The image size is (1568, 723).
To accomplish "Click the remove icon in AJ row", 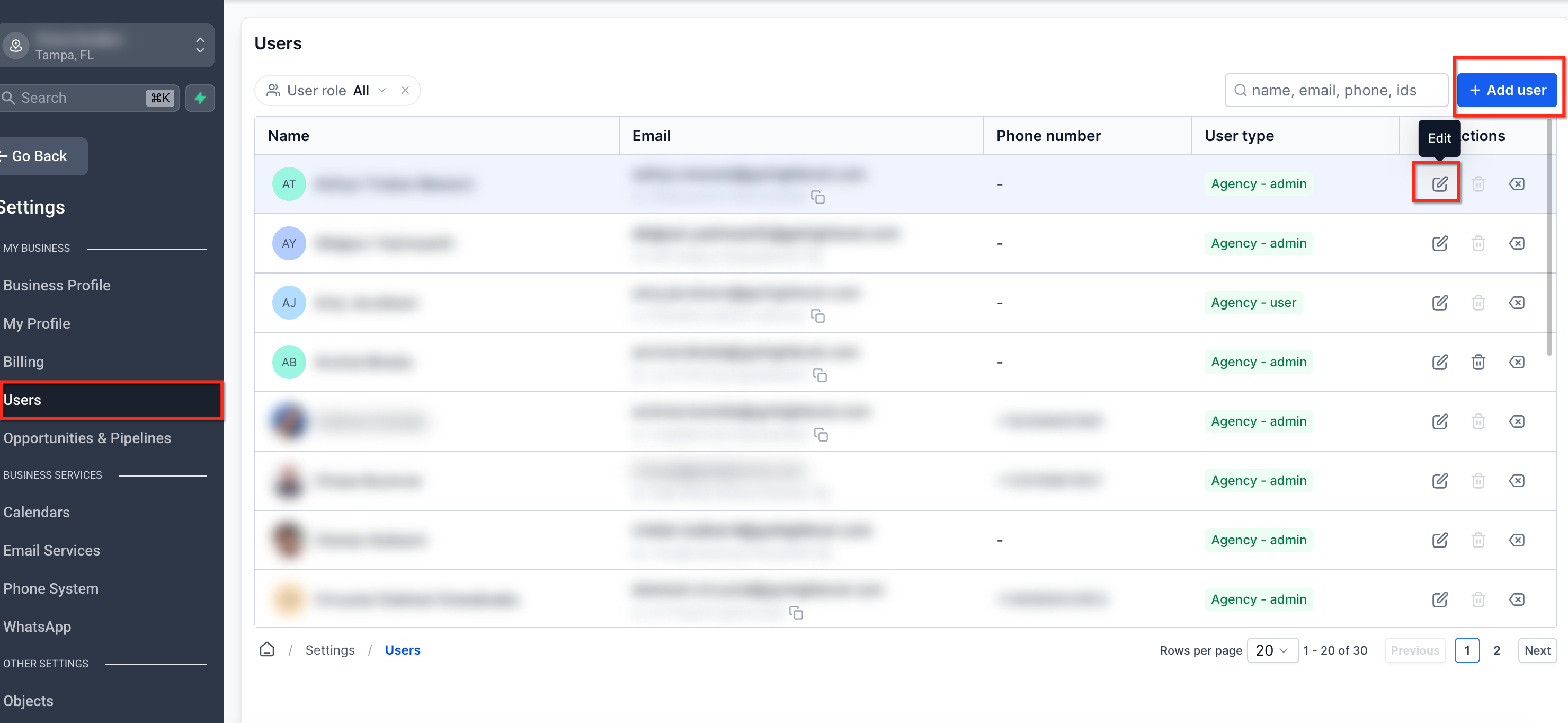I will coord(1516,302).
